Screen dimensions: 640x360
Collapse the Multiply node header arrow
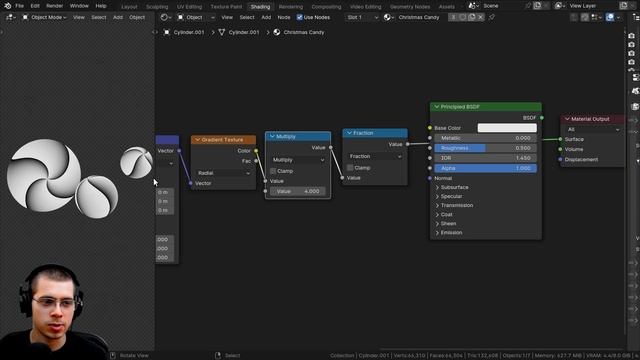click(x=272, y=136)
